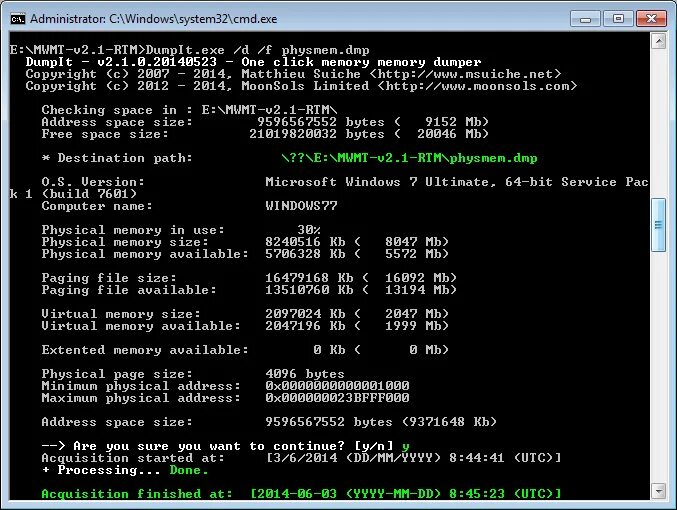
Task: Click 'Acquisition finished at:' green label
Action: [x=137, y=494]
